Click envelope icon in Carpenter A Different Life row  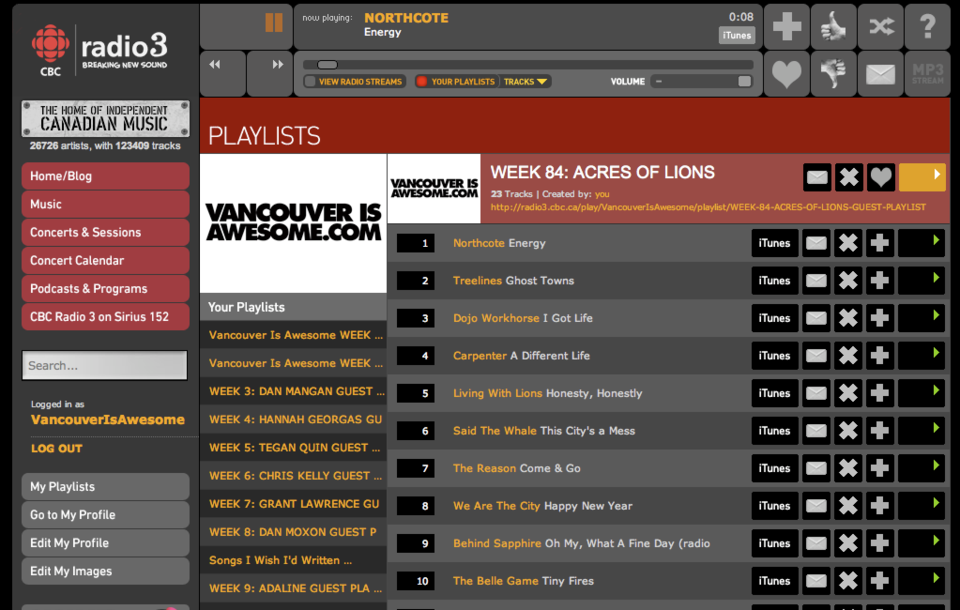816,356
